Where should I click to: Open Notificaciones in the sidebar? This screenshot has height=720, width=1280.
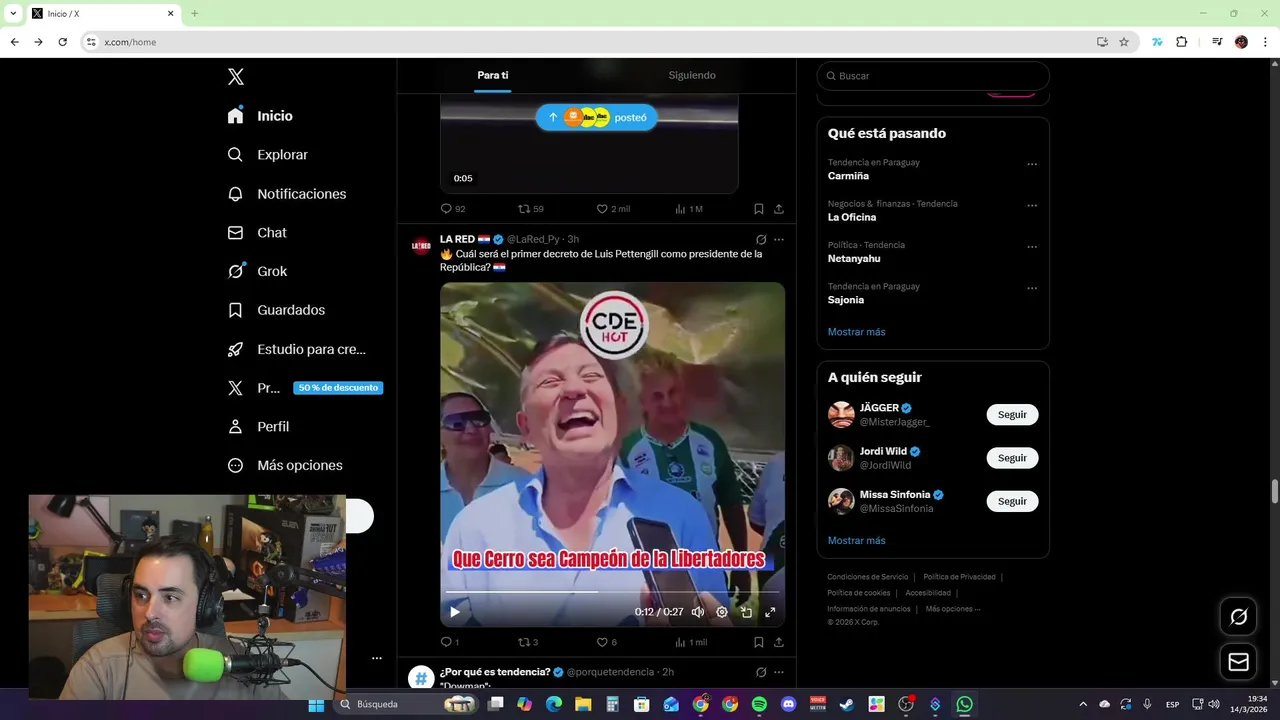point(286,194)
